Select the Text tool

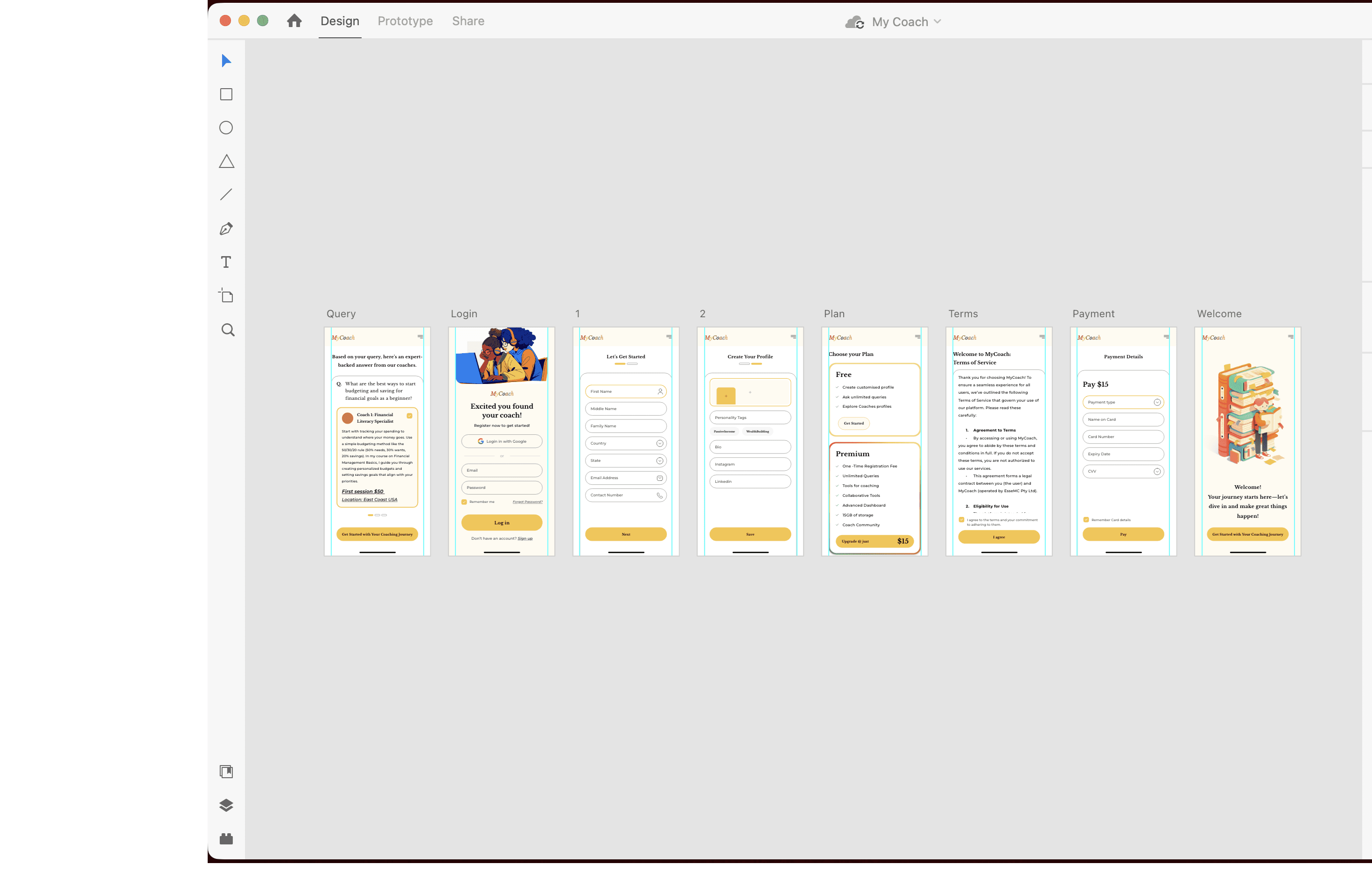click(226, 262)
